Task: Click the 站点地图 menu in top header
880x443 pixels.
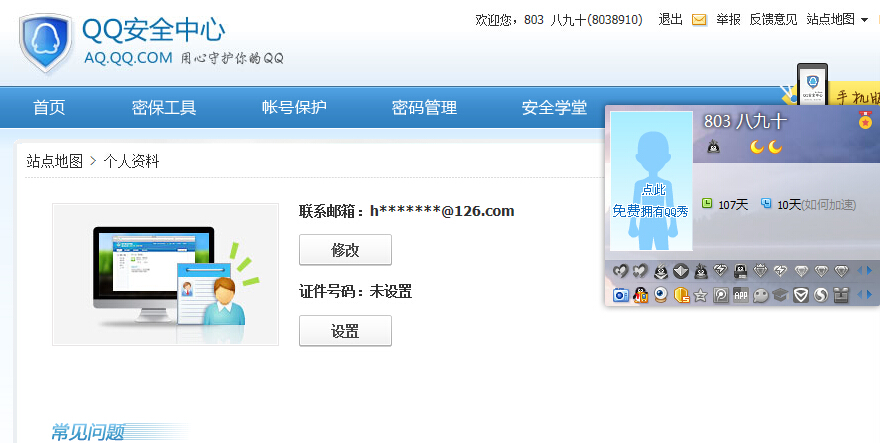Action: [831, 20]
